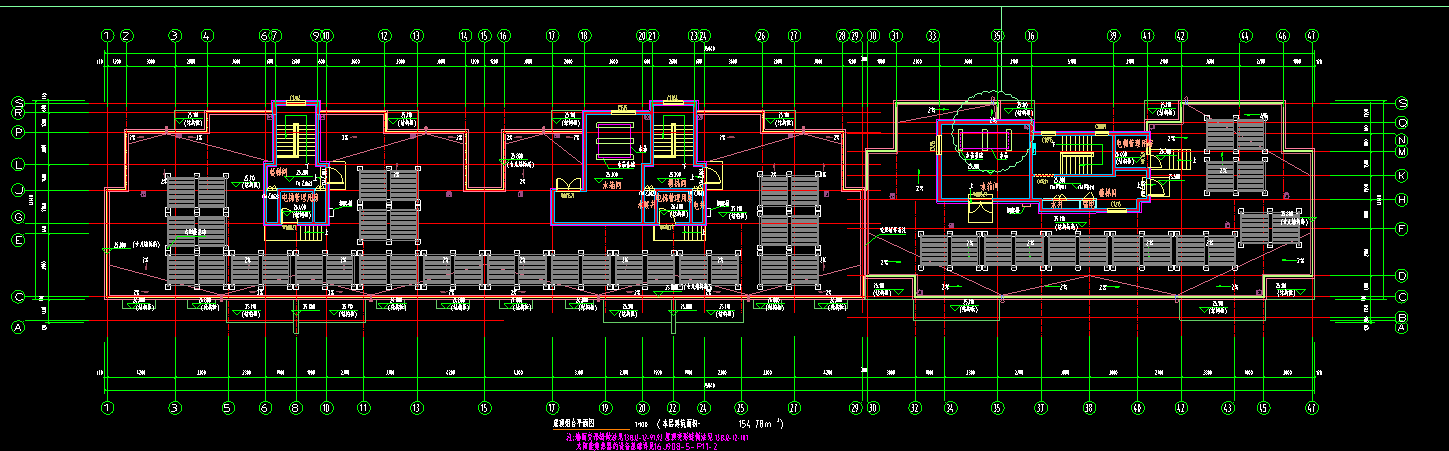Screen dimensions: 1449x451
Task: Click grid bubble F on the right side
Action: pos(1402,228)
